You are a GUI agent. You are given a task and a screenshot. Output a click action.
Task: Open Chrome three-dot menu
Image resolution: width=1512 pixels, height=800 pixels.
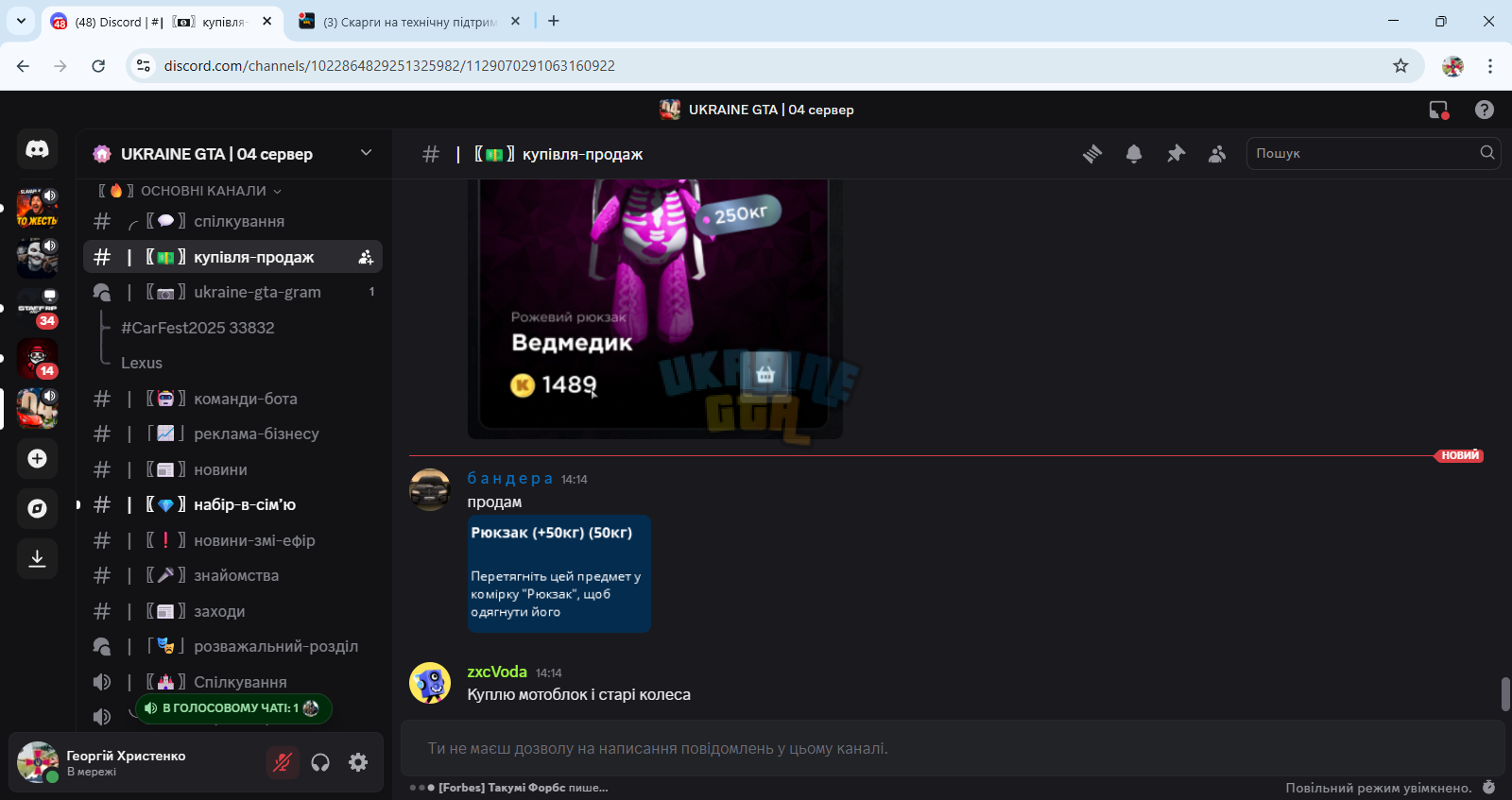pos(1490,65)
